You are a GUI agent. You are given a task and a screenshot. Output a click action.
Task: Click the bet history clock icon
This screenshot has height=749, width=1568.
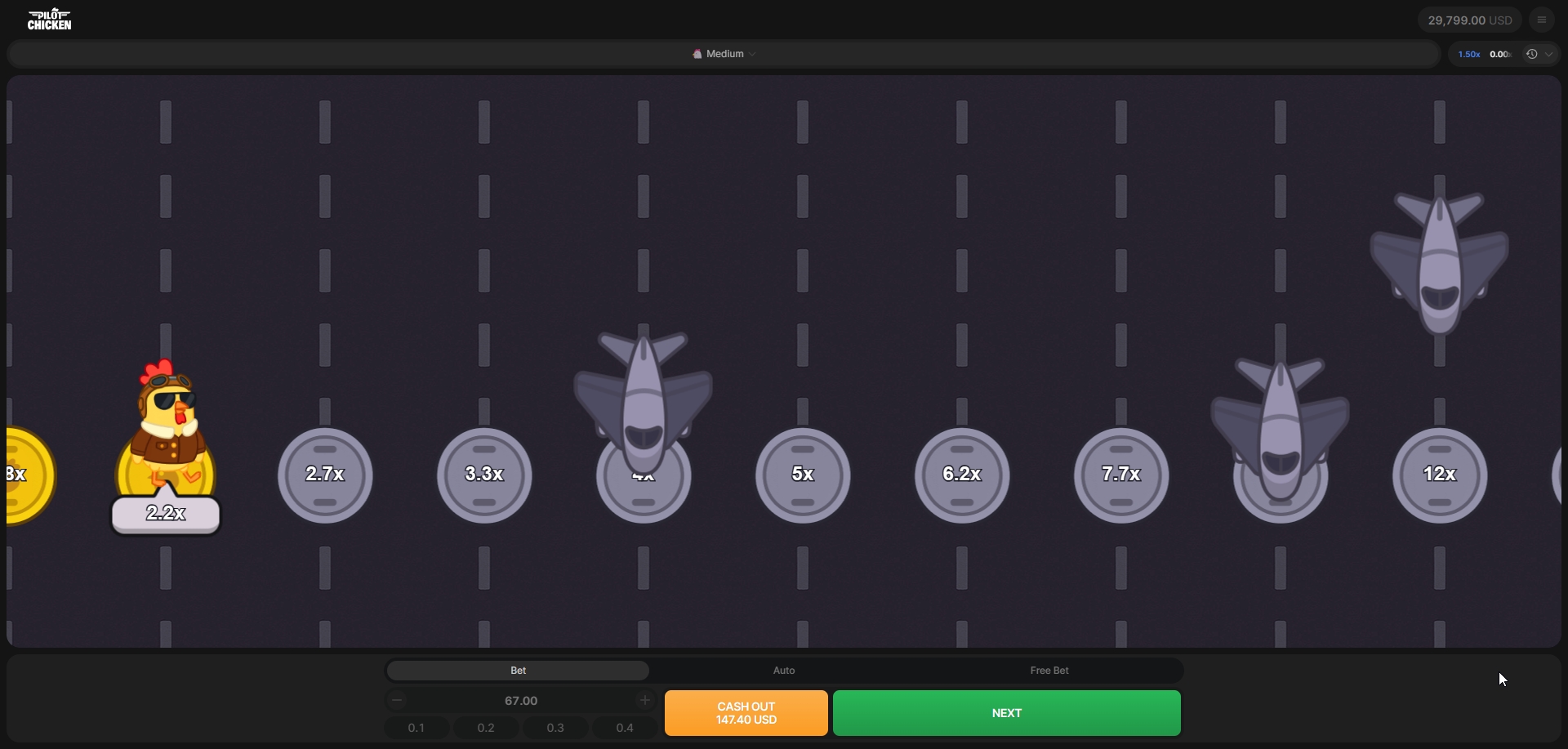pyautogui.click(x=1531, y=54)
